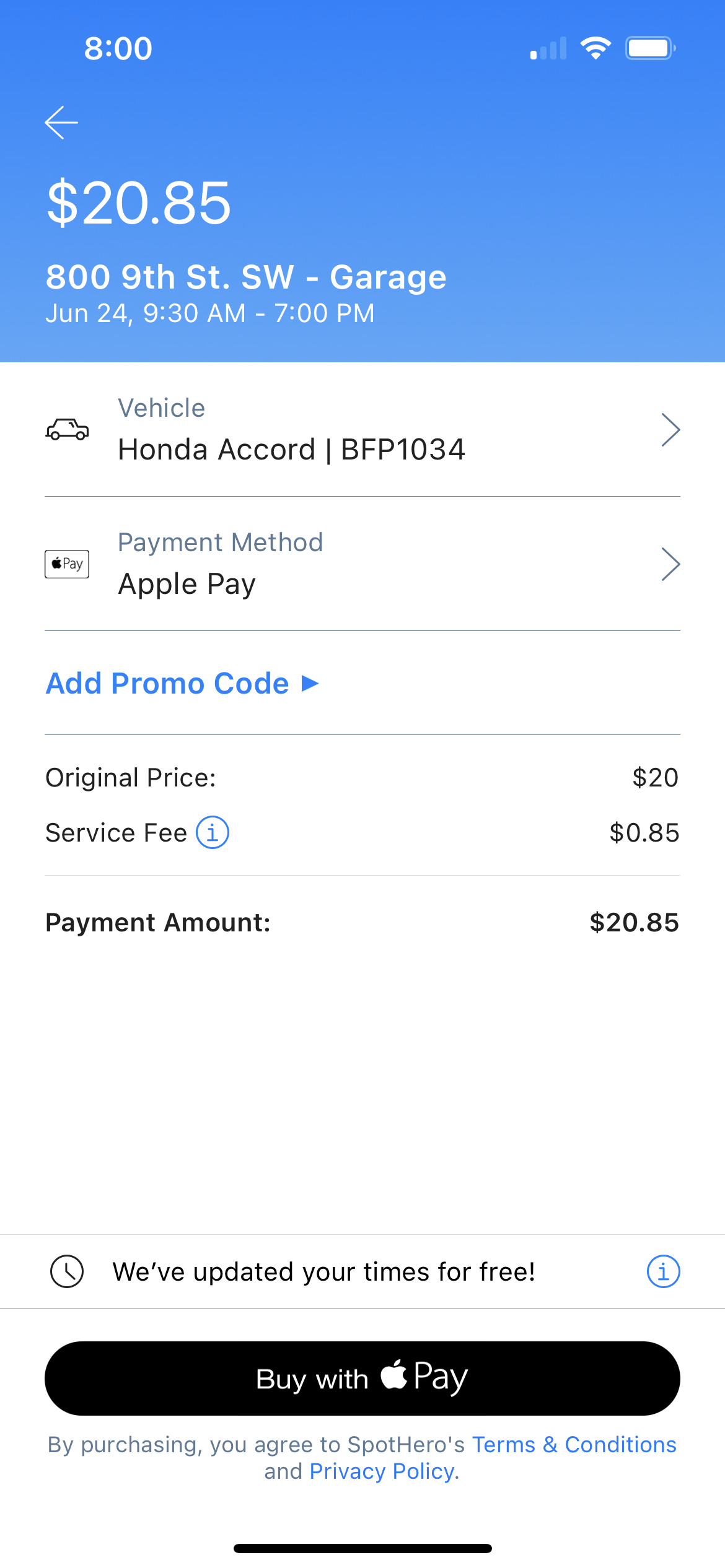Tap the battery status icon

649,48
